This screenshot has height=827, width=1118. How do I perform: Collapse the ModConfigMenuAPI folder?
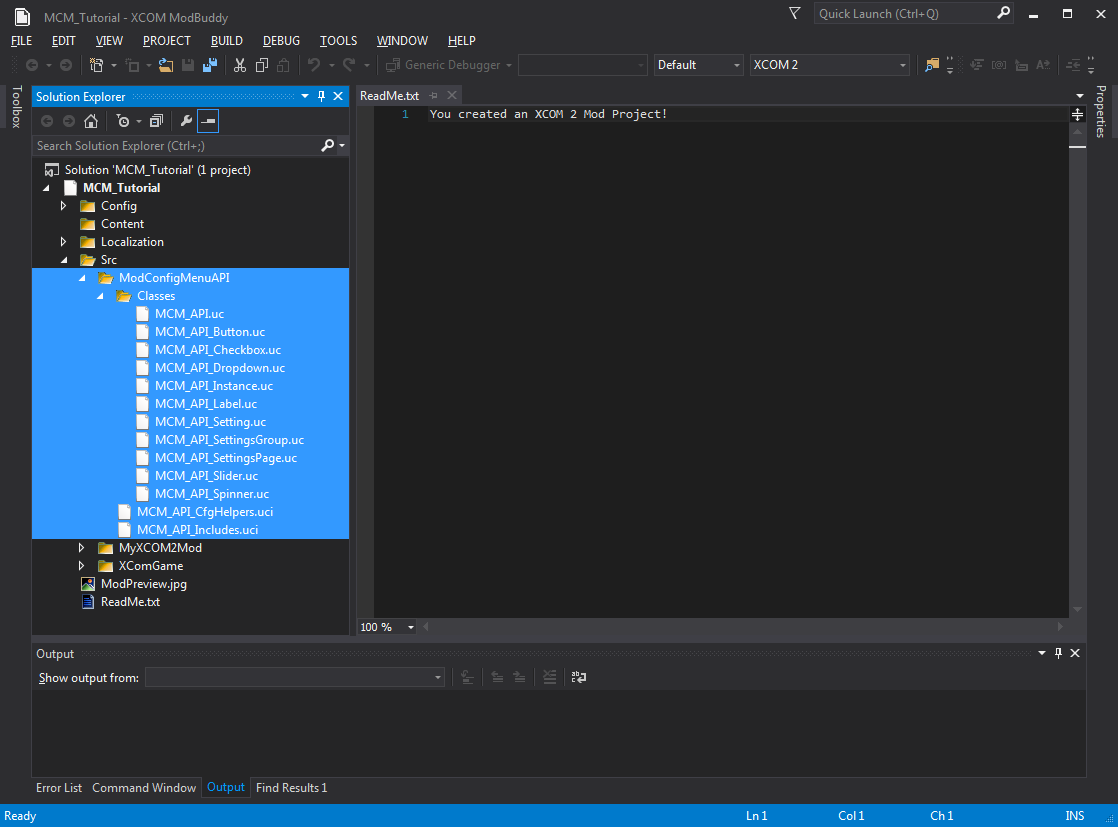(82, 278)
